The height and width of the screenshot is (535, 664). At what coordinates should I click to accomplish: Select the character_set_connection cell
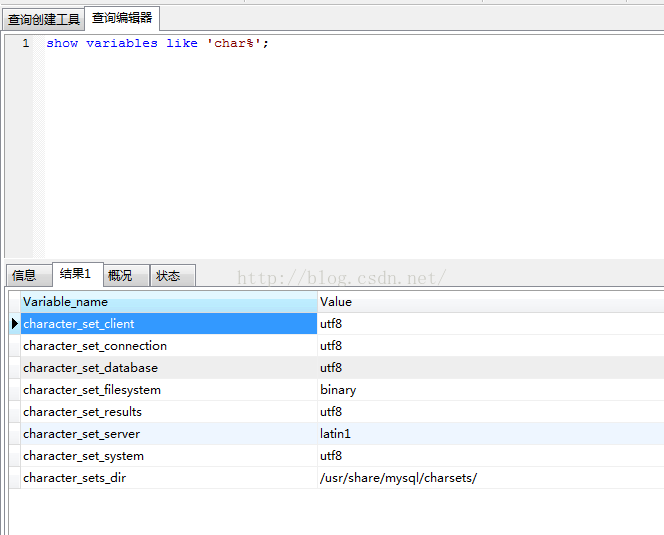pos(169,346)
